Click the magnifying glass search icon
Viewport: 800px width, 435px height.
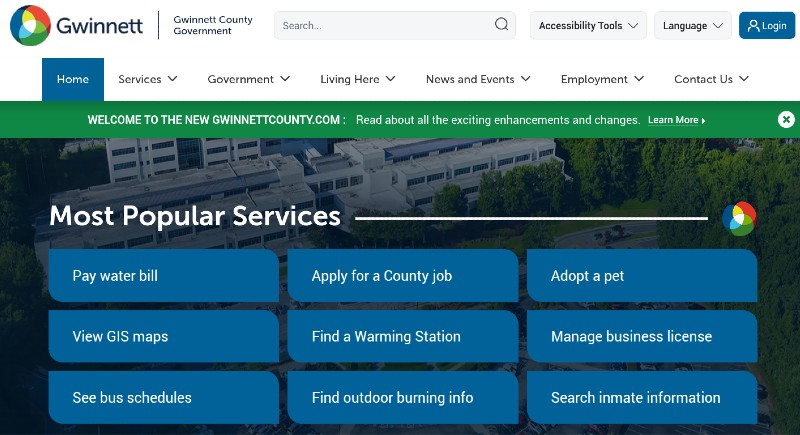501,25
